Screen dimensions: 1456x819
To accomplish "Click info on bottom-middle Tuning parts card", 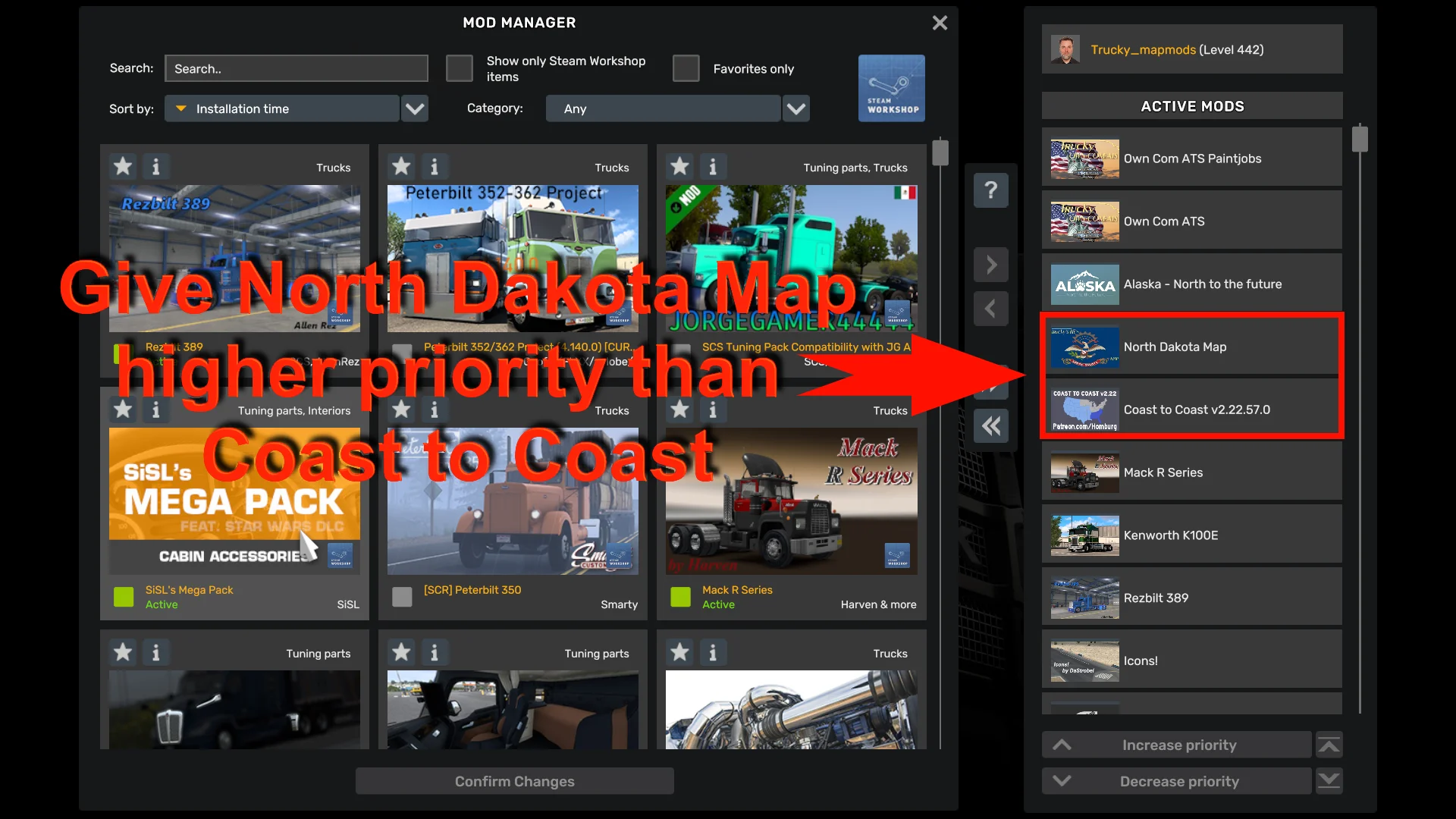I will pyautogui.click(x=435, y=652).
